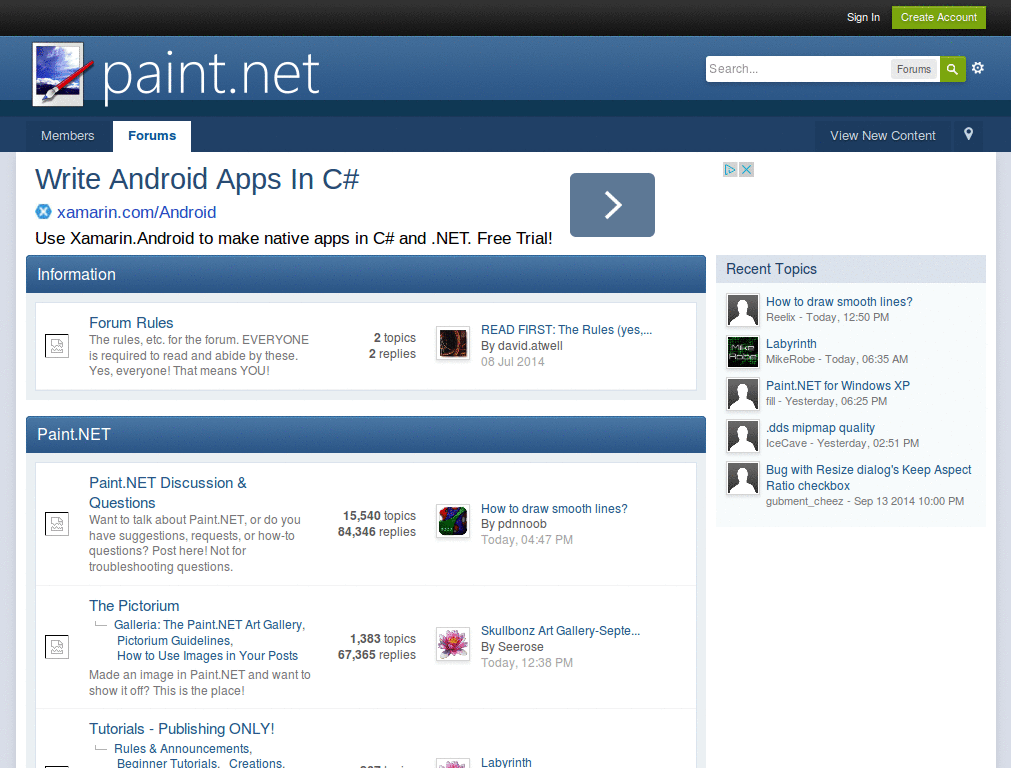Screen dimensions: 1024x768
Task: Click the 1,383 topics count text
Action: [x=383, y=639]
